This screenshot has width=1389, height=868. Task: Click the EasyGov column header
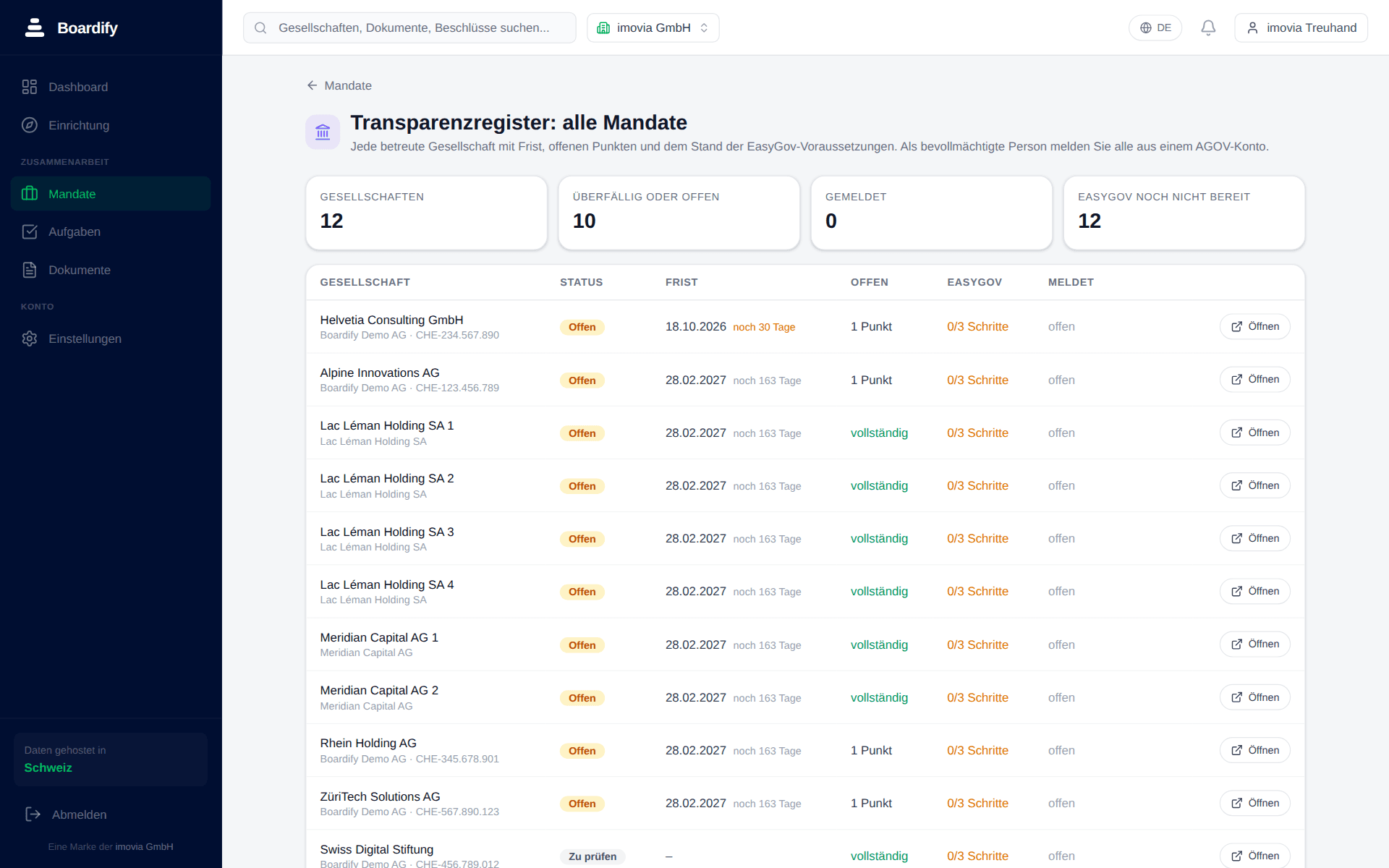(x=974, y=282)
